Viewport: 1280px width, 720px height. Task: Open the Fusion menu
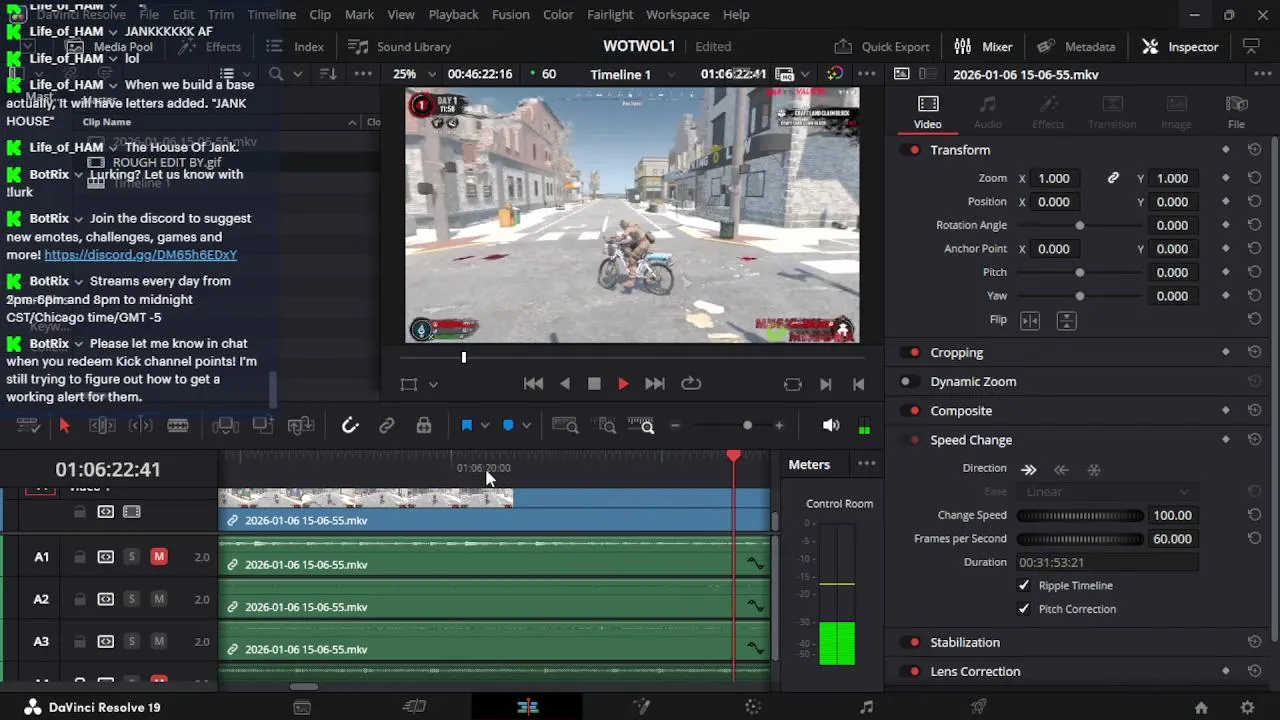pyautogui.click(x=511, y=15)
